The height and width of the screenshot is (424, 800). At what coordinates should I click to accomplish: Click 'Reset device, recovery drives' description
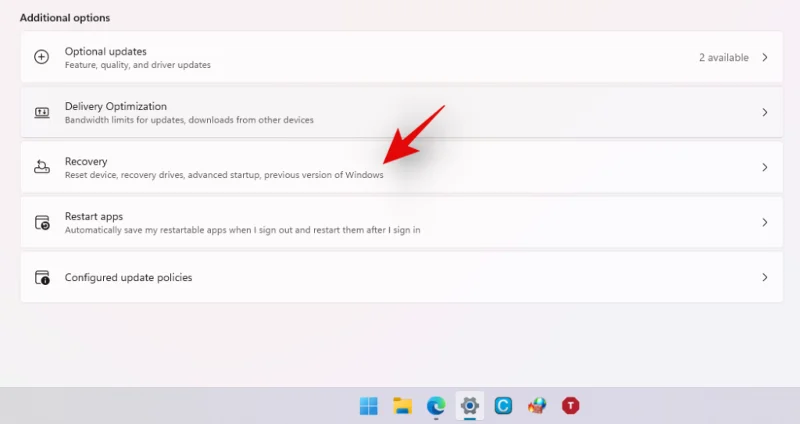(x=224, y=175)
